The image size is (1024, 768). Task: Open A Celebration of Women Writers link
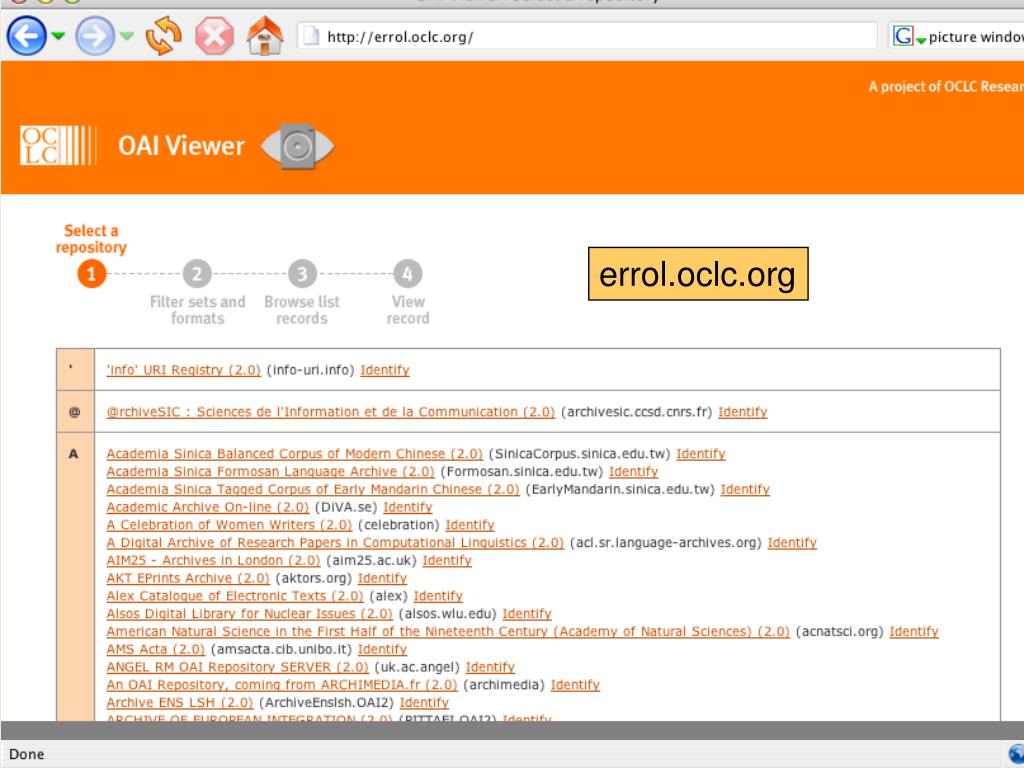point(229,525)
